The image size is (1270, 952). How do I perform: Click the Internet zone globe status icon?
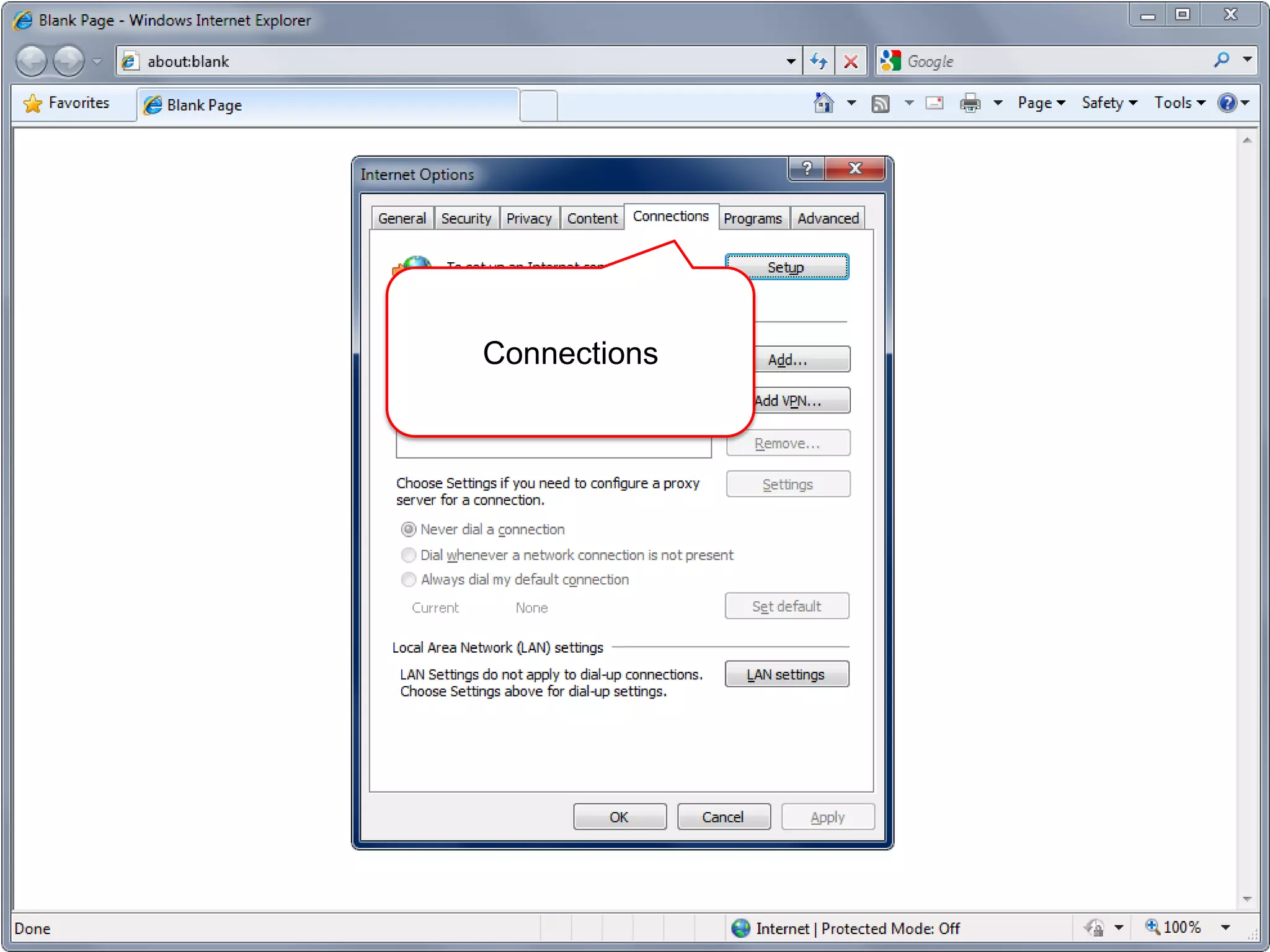tap(740, 928)
